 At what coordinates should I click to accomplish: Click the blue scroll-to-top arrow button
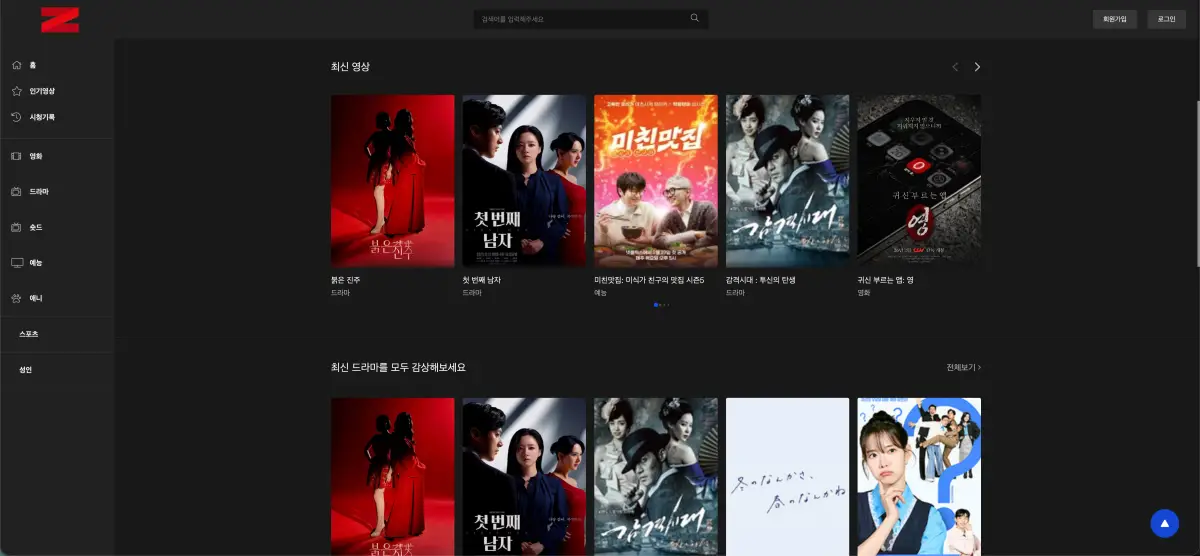pyautogui.click(x=1164, y=523)
